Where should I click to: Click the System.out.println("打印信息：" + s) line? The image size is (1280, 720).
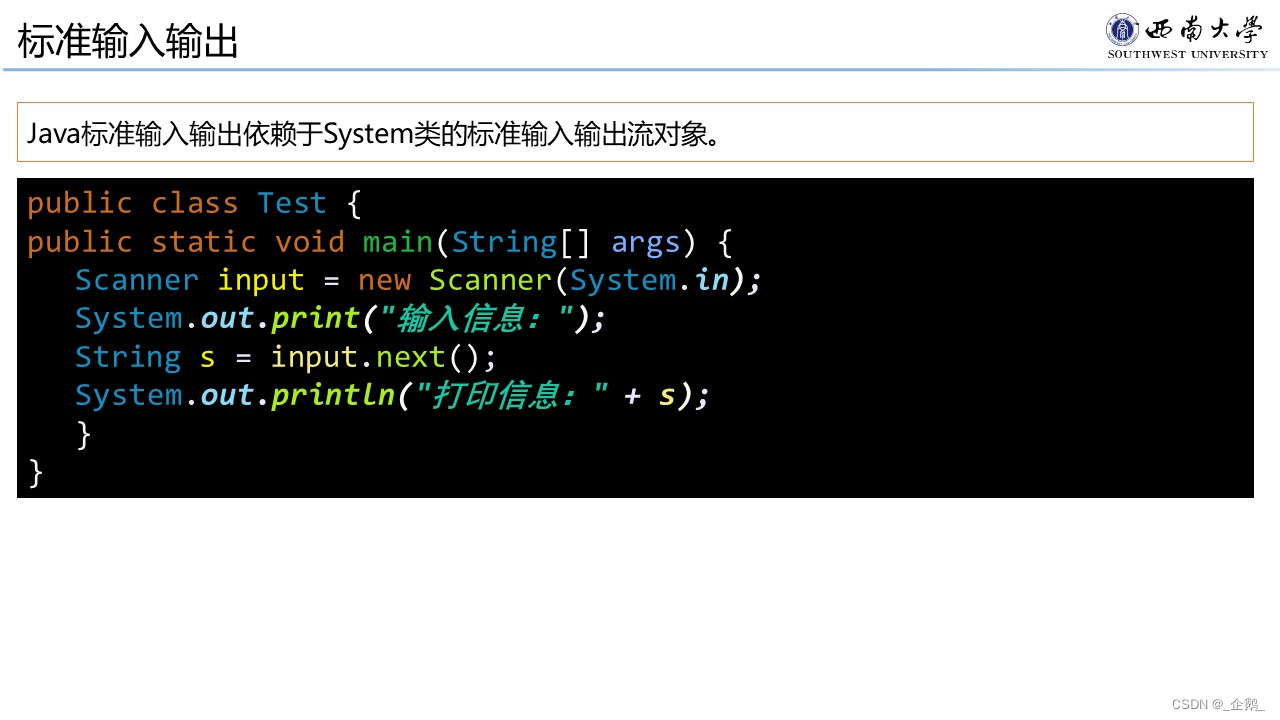pos(392,395)
